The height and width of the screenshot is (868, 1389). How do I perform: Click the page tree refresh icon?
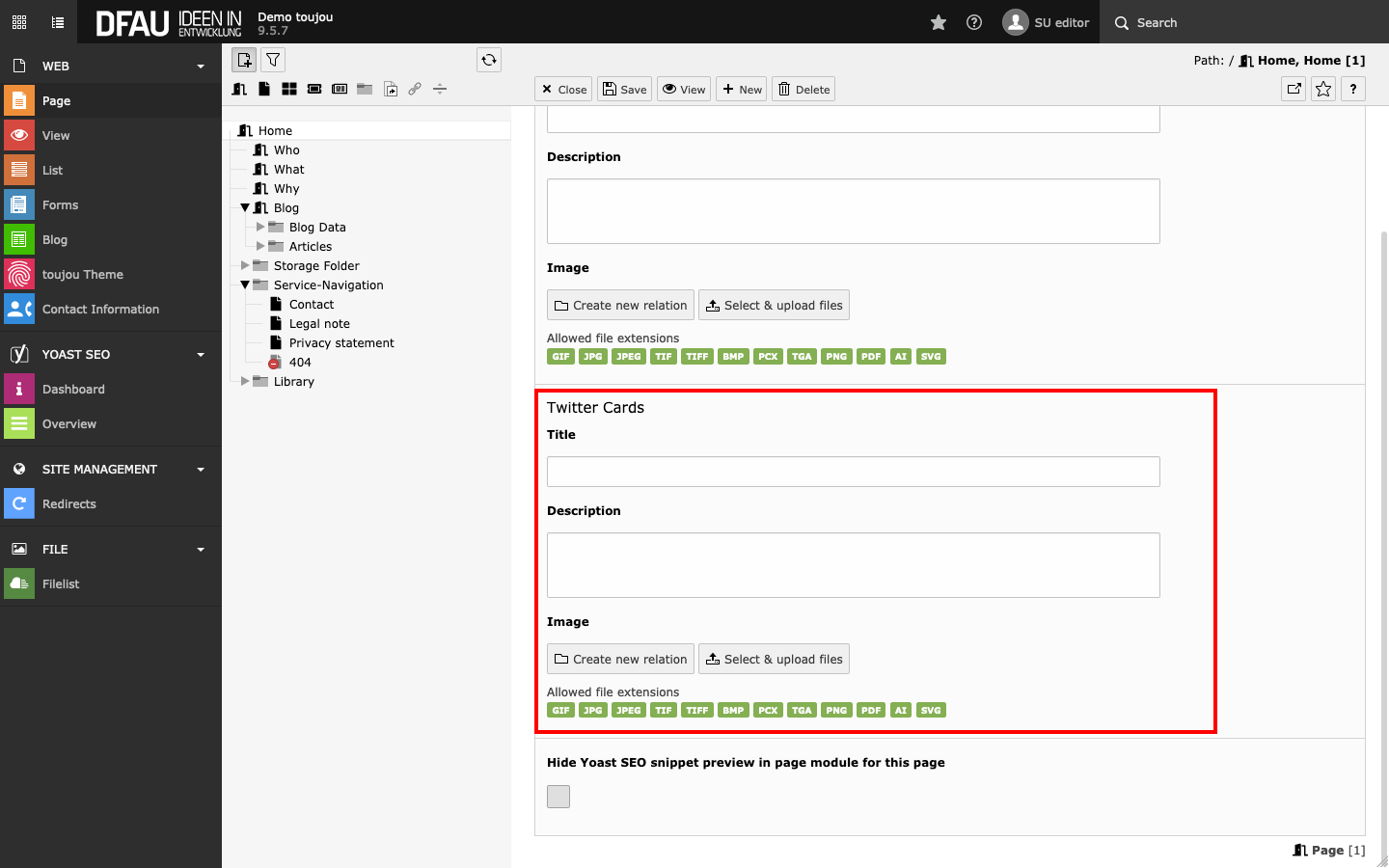tap(489, 60)
